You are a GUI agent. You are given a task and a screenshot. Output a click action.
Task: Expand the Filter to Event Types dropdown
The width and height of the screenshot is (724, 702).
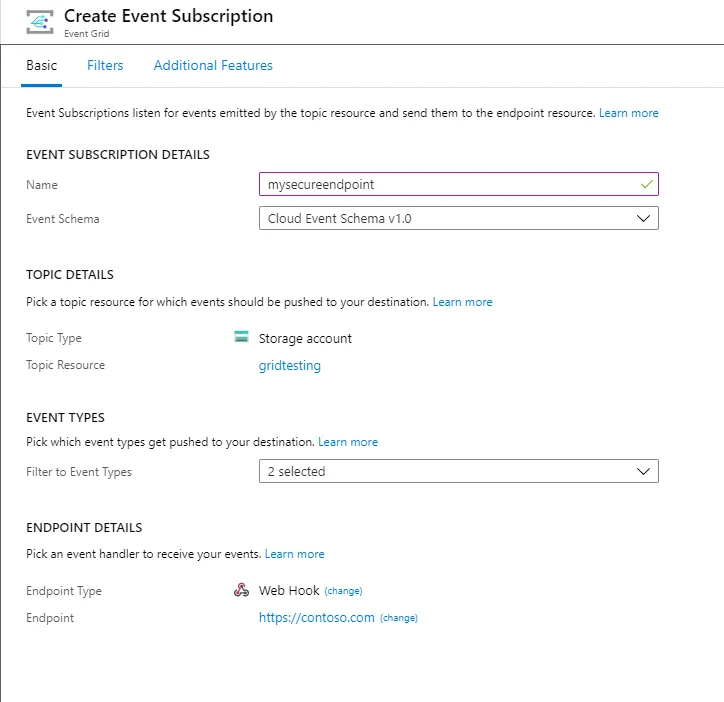[458, 471]
